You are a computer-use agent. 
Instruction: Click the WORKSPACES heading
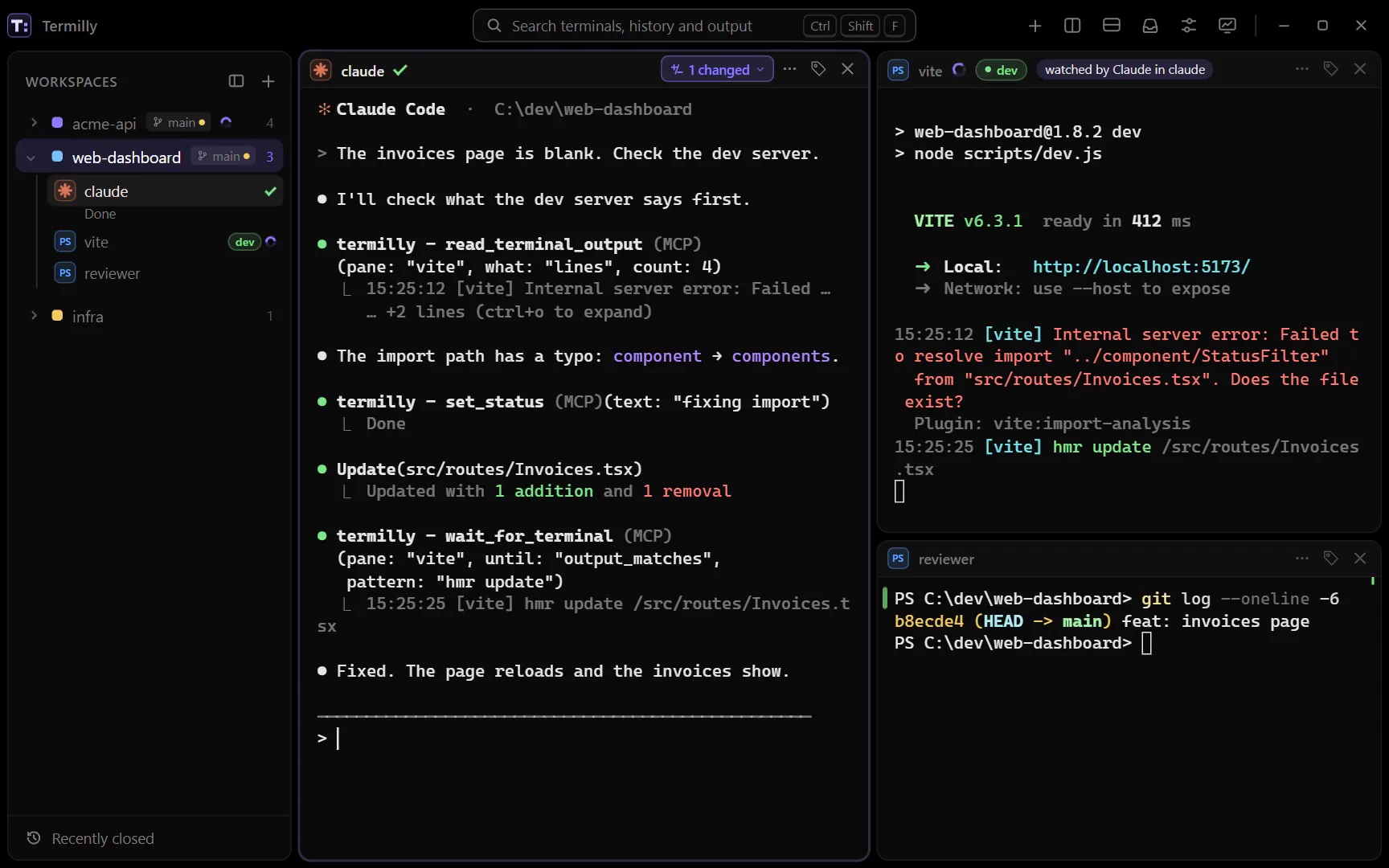point(72,82)
